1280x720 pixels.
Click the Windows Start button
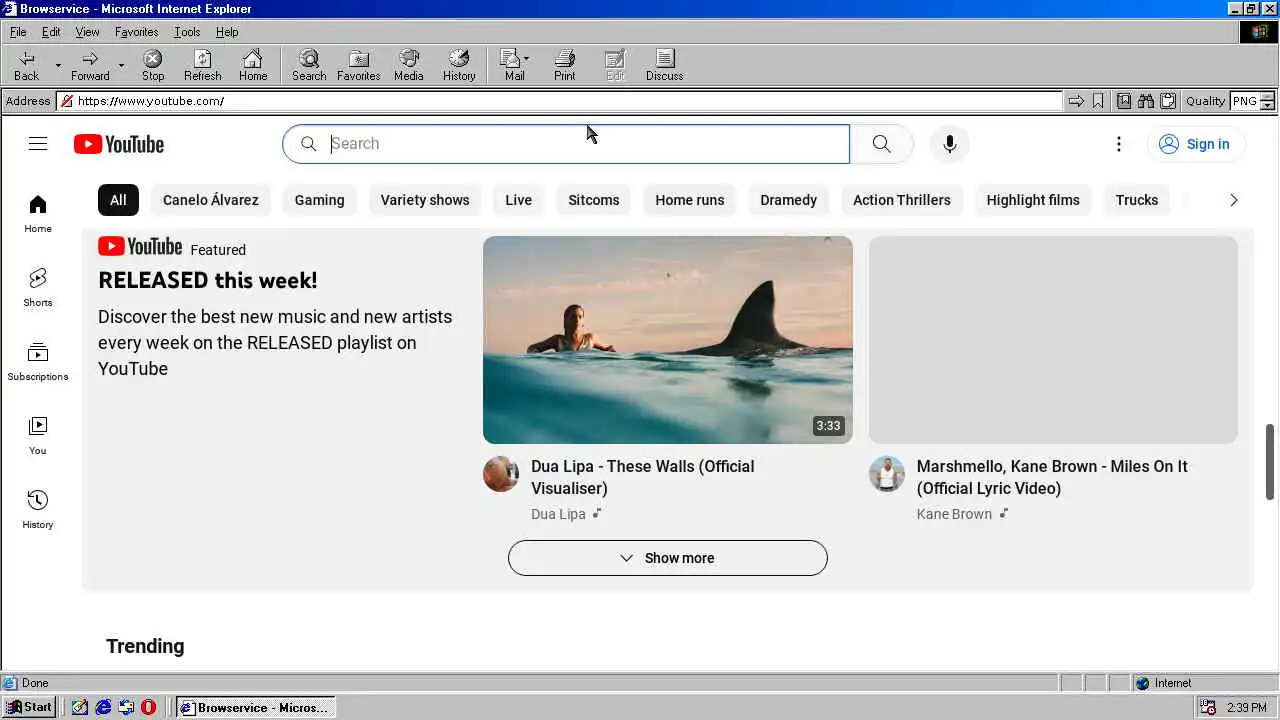(x=29, y=707)
